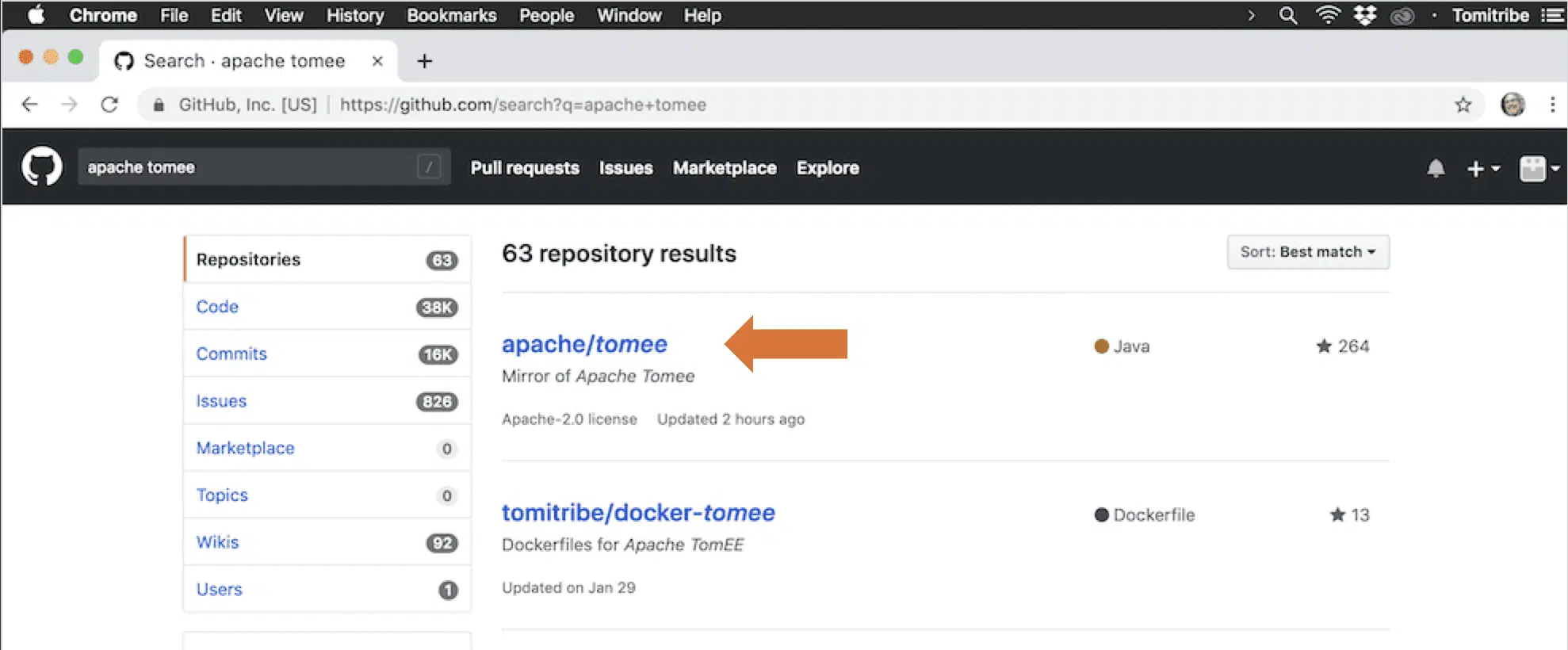Go to Pull requests page

point(525,168)
